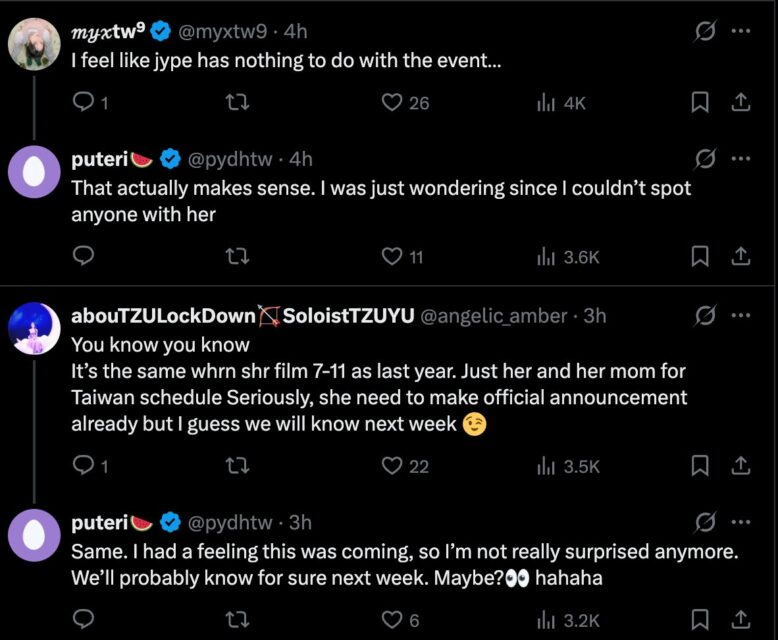The height and width of the screenshot is (640, 778).
Task: Like puteri's 'That actually makes sense' reply
Action: pyautogui.click(x=402, y=256)
